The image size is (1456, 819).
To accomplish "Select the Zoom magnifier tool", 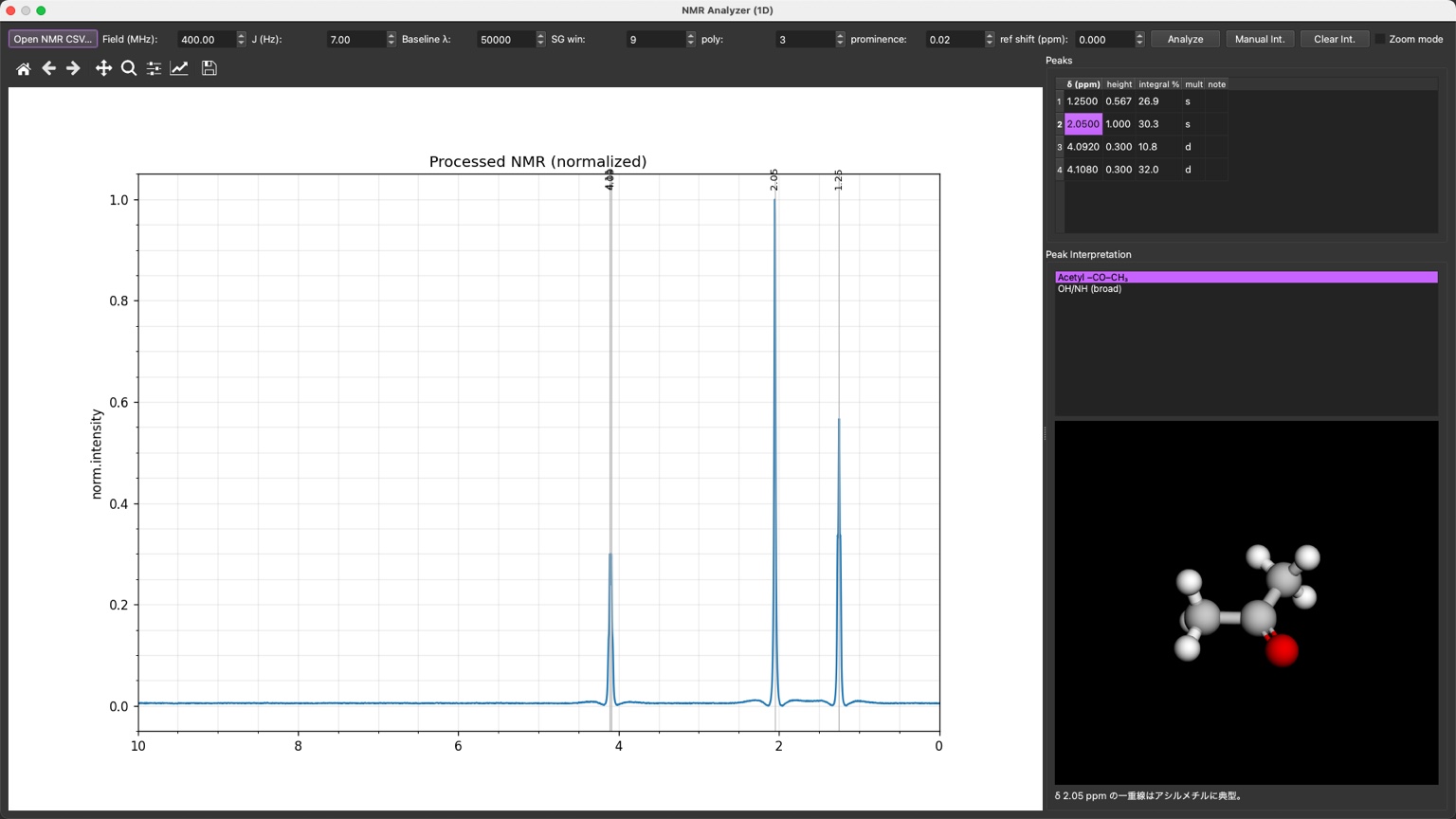I will click(x=129, y=68).
